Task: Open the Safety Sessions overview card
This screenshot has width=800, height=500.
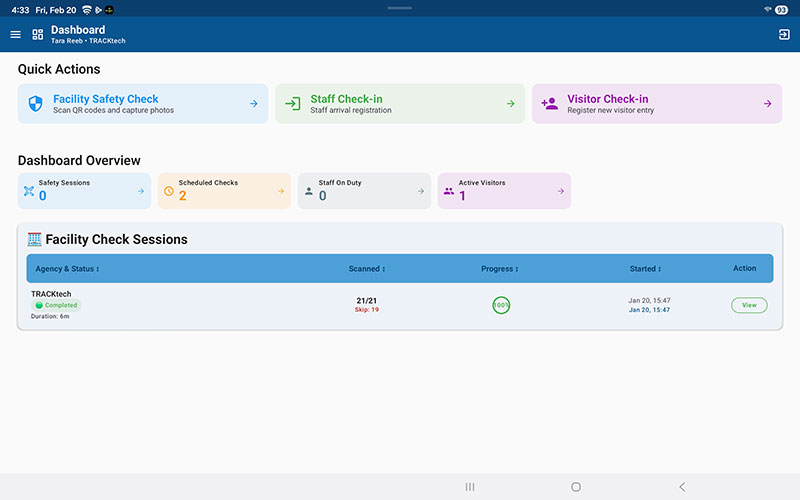Action: [84, 190]
